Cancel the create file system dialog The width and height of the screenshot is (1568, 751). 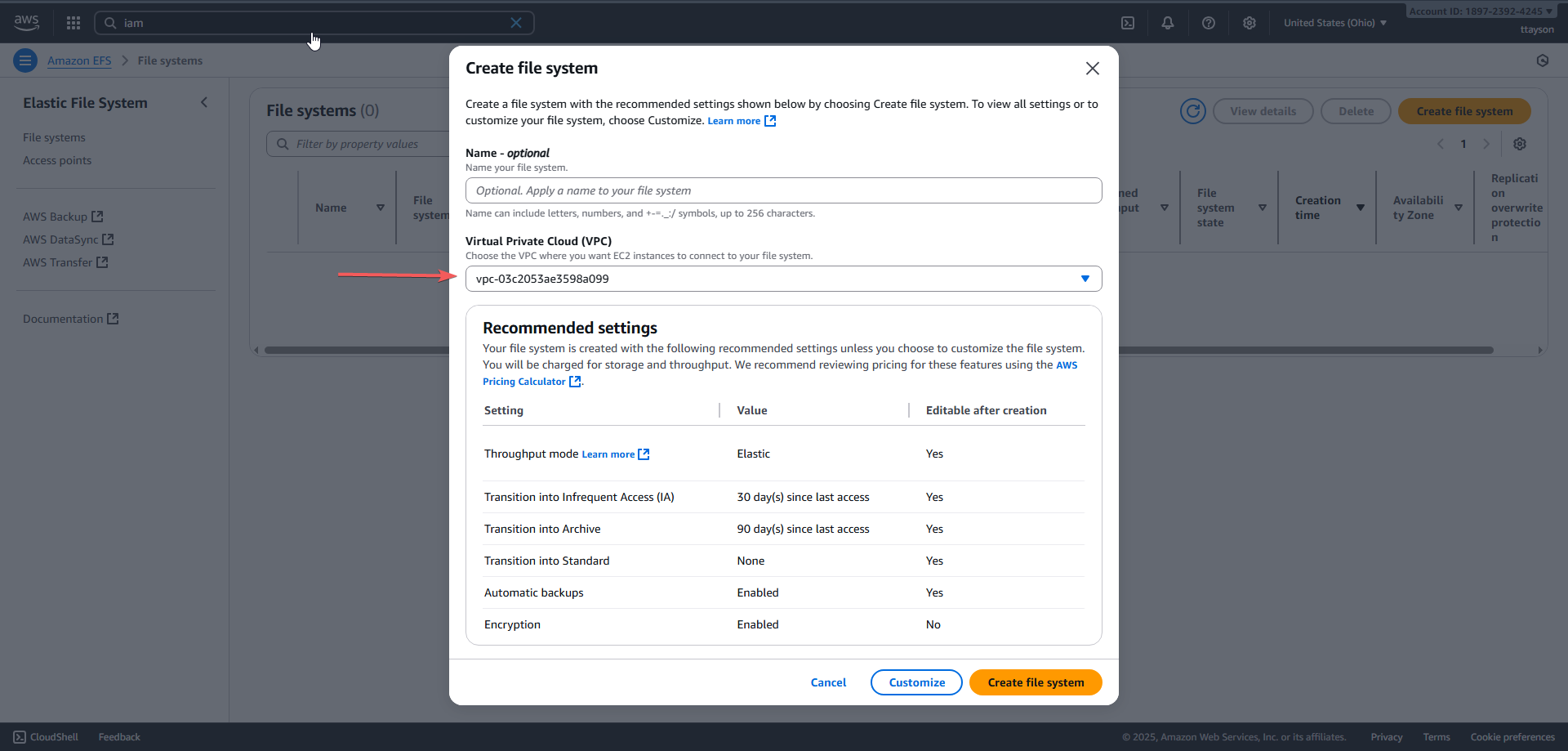click(828, 682)
